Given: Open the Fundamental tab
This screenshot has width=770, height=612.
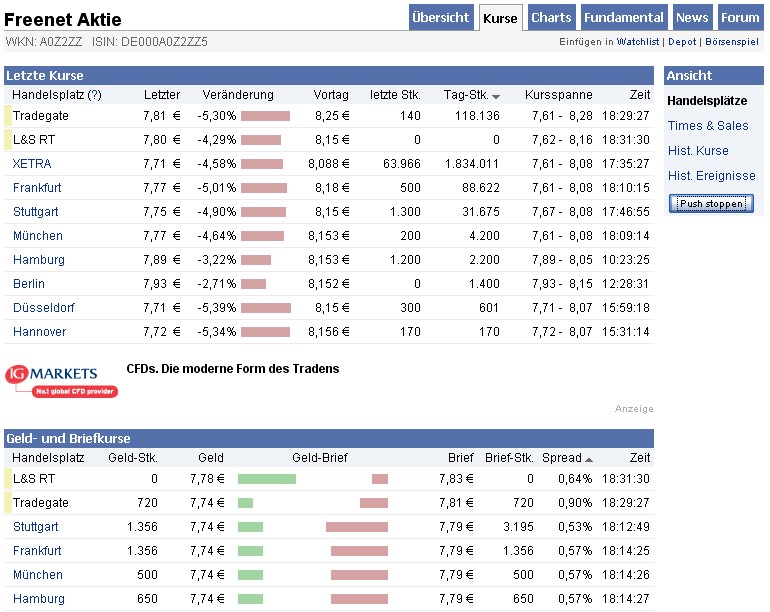Looking at the screenshot, I should pyautogui.click(x=623, y=18).
